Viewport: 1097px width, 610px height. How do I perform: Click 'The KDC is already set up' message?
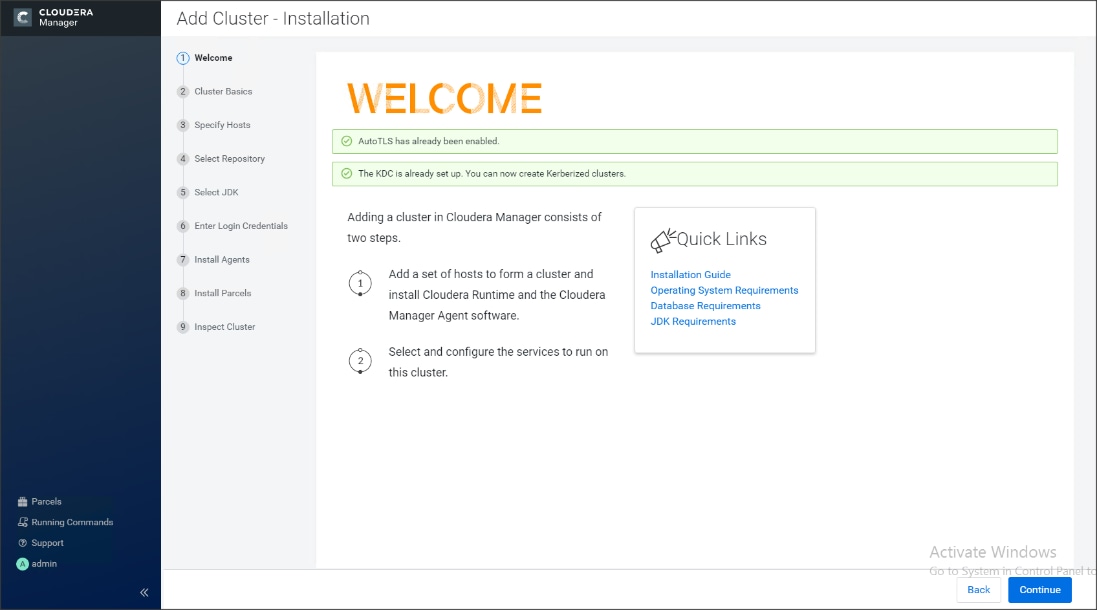tap(492, 173)
